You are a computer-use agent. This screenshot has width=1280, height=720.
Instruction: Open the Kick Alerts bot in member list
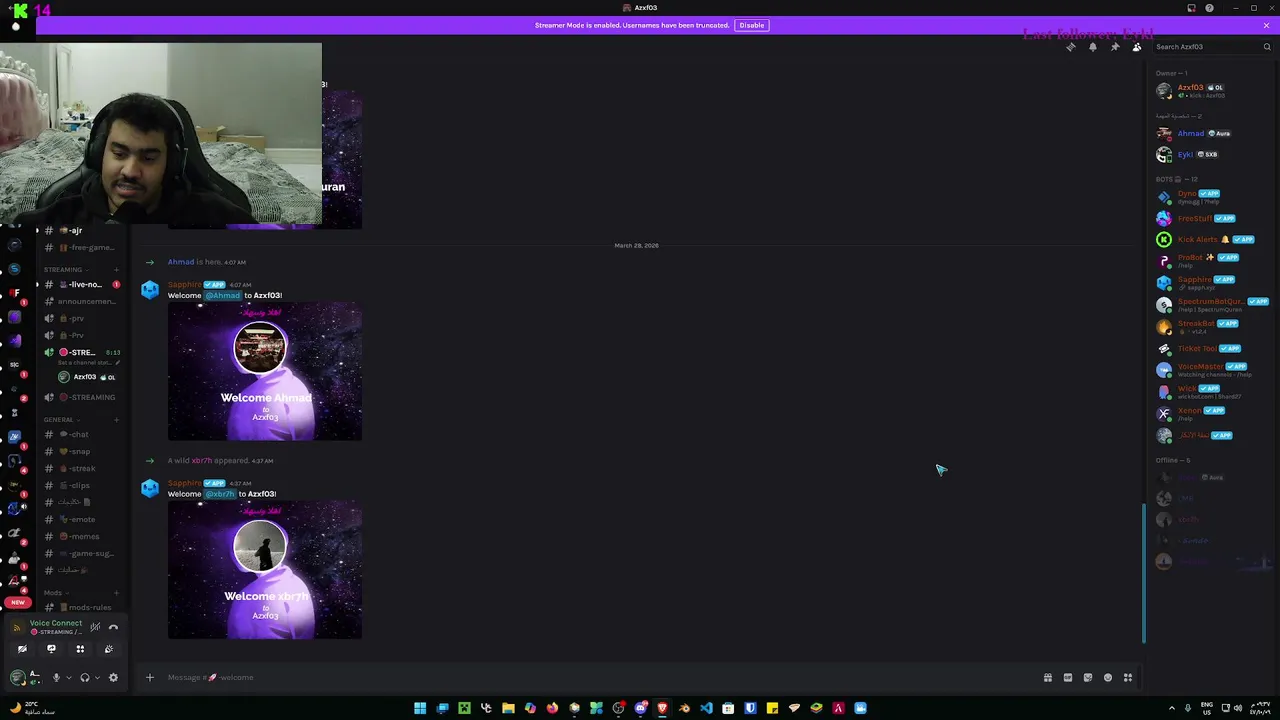pos(1212,240)
